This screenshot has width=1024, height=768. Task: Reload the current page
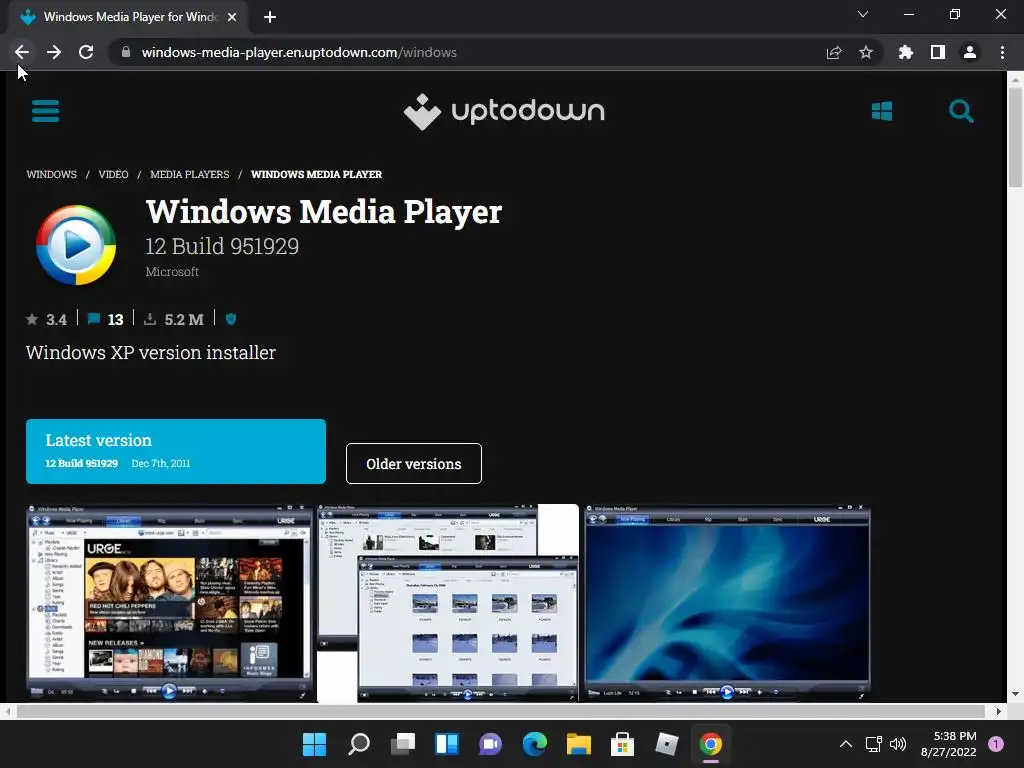point(86,52)
